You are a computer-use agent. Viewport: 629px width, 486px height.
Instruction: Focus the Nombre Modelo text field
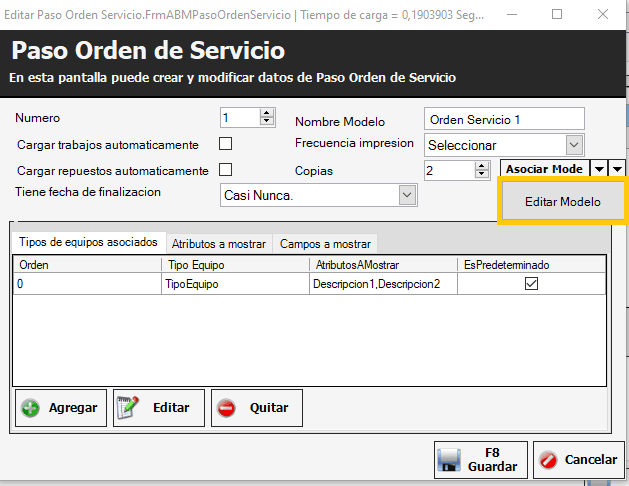coord(503,119)
